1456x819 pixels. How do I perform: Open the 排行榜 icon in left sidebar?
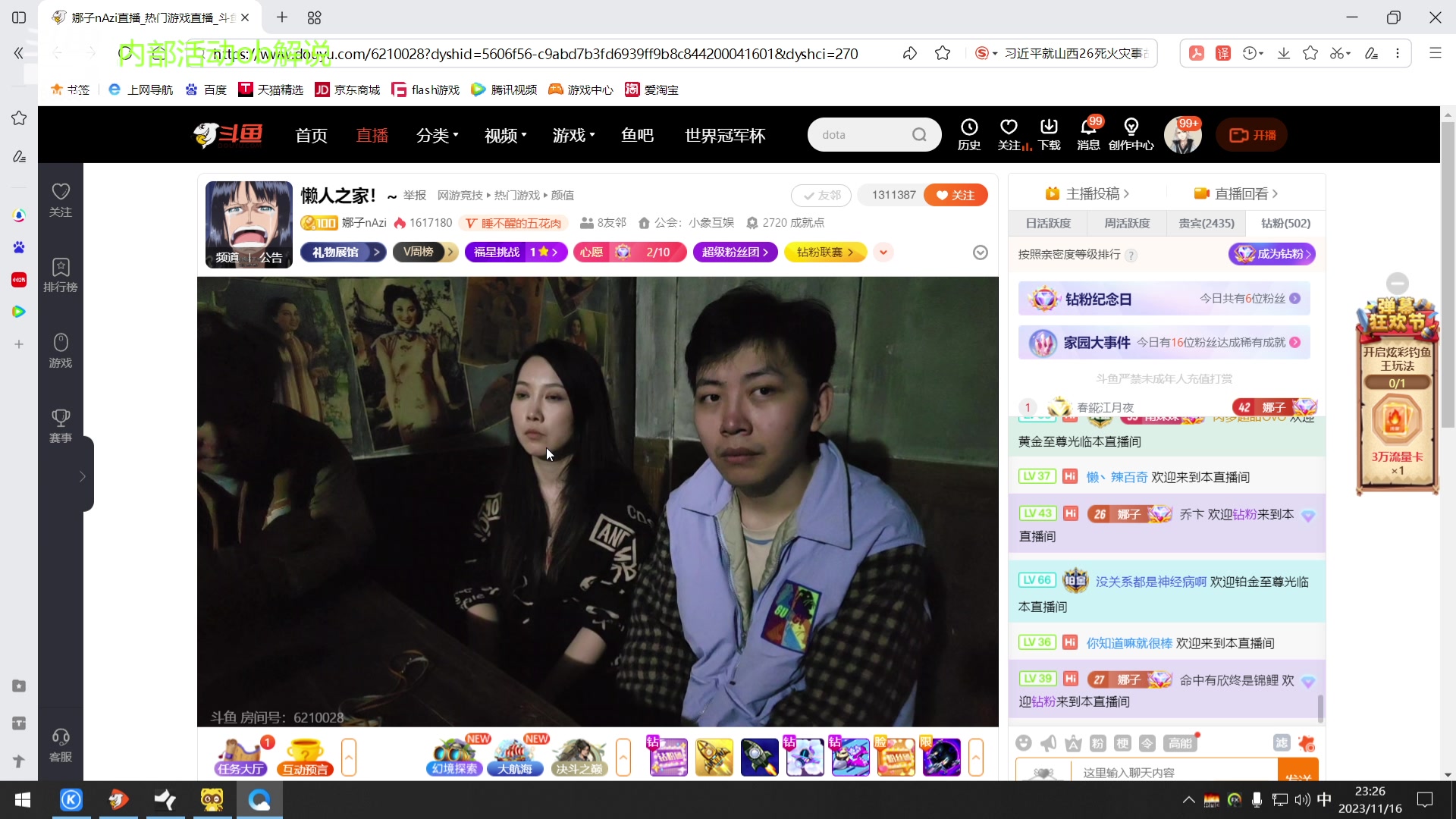[x=60, y=275]
